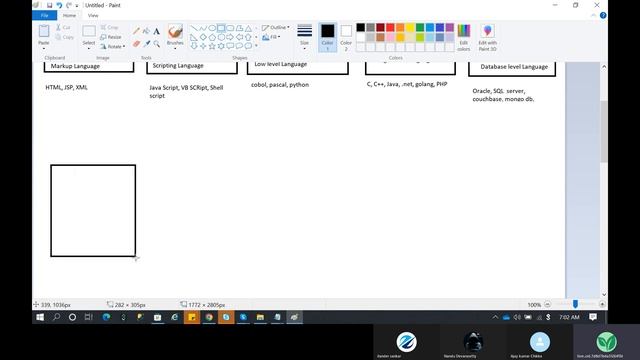Choose the Rounded rectangular callout shape
The width and height of the screenshot is (640, 360).
230,46
